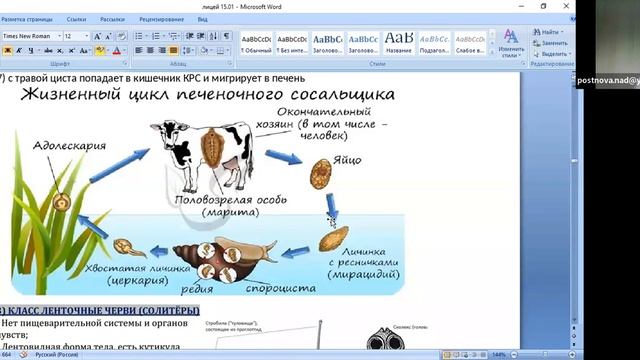Open the Font dialog launcher

pos(125,64)
